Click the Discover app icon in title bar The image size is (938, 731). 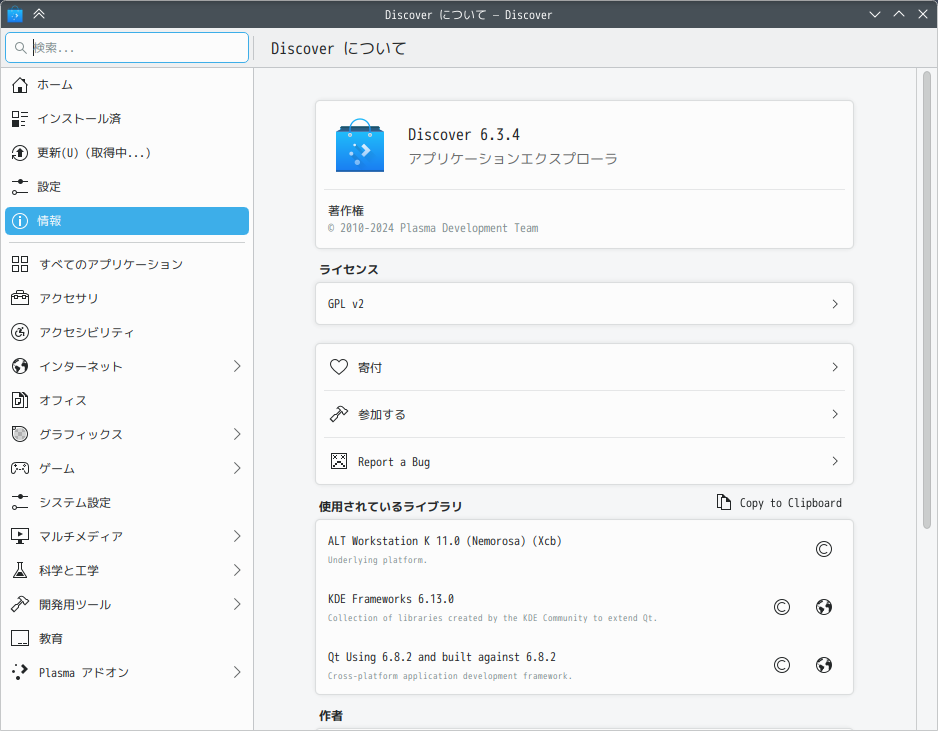[x=15, y=14]
